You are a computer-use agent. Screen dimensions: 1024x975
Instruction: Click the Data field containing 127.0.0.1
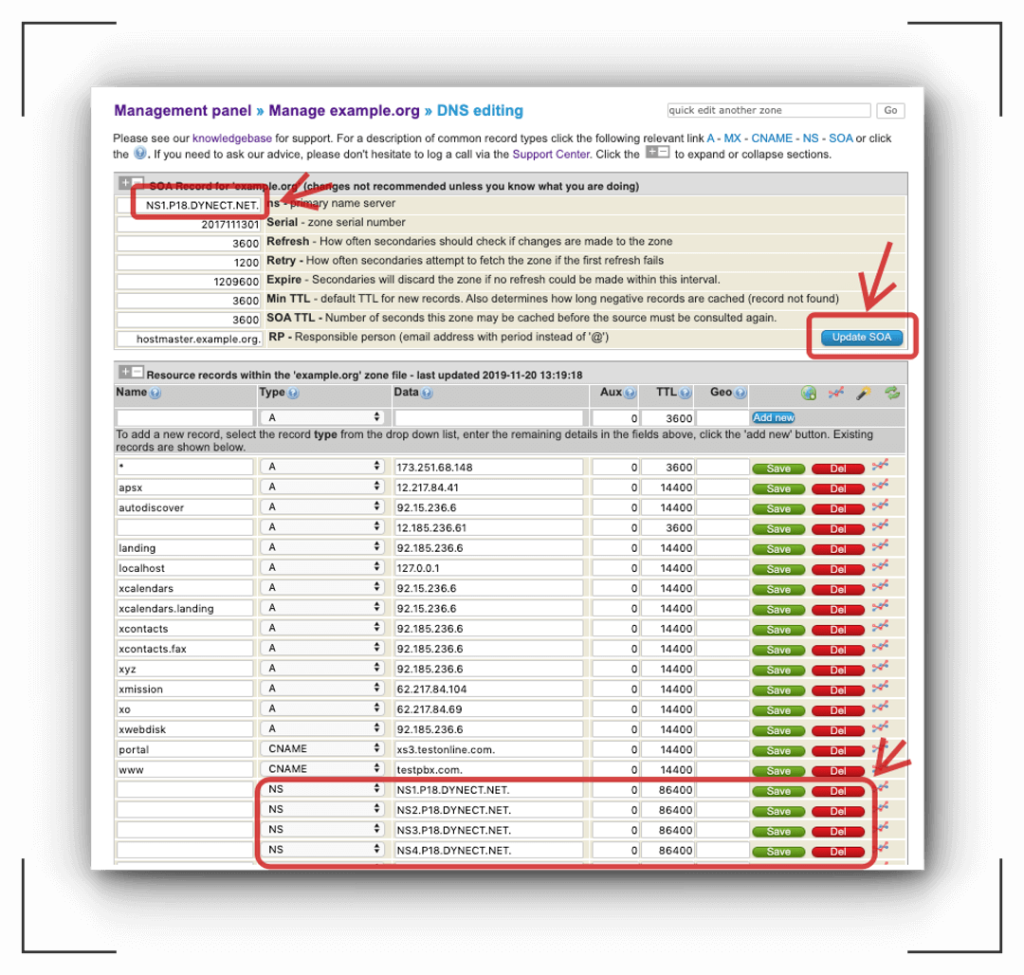[x=488, y=567]
